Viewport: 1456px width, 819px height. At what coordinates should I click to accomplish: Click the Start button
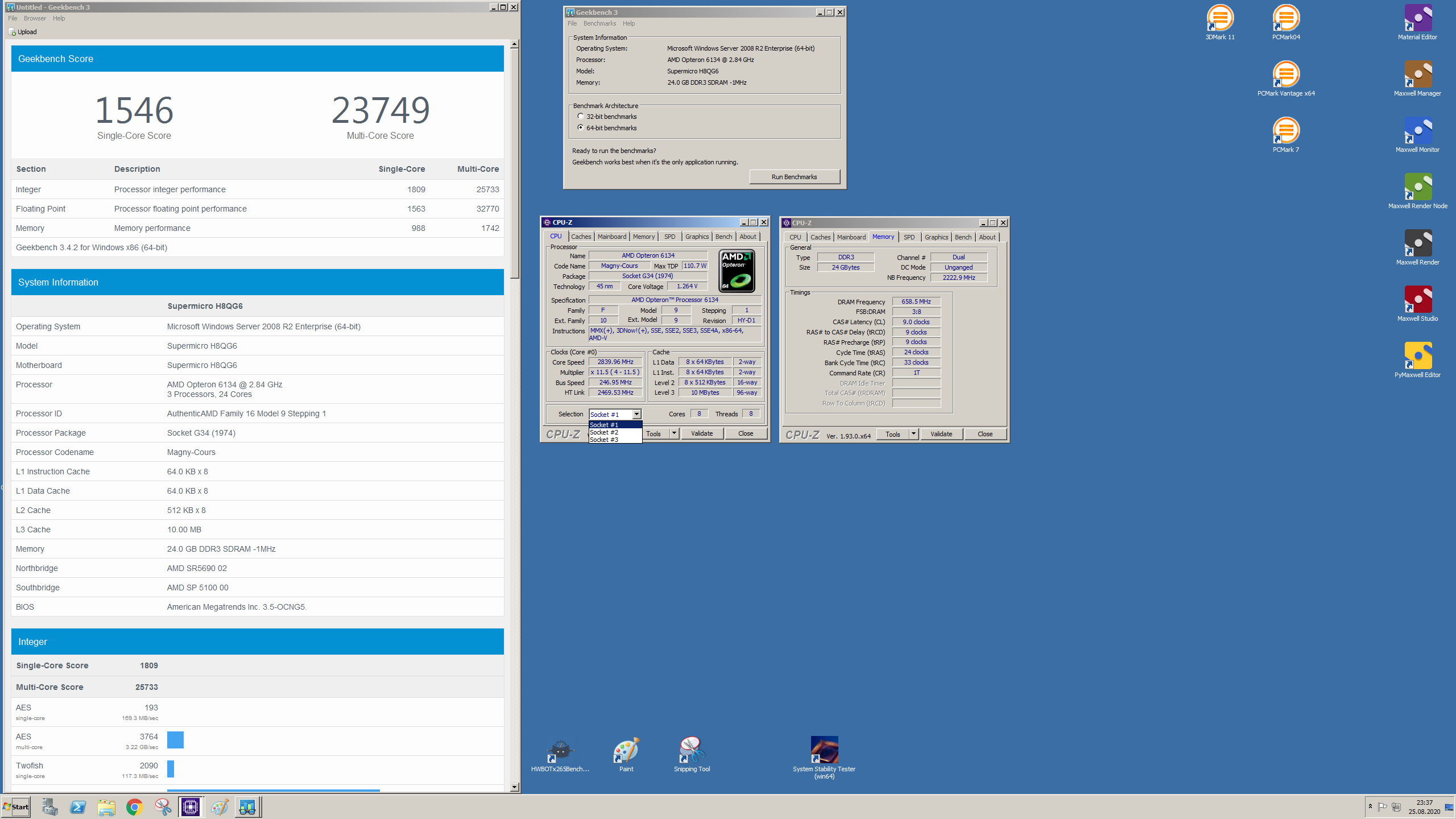[x=16, y=807]
